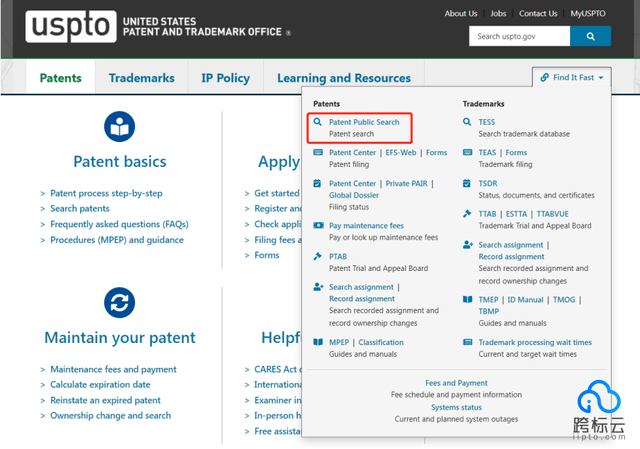Open the MyUSPTO link
Screen dimensions: 640x449
(x=588, y=13)
